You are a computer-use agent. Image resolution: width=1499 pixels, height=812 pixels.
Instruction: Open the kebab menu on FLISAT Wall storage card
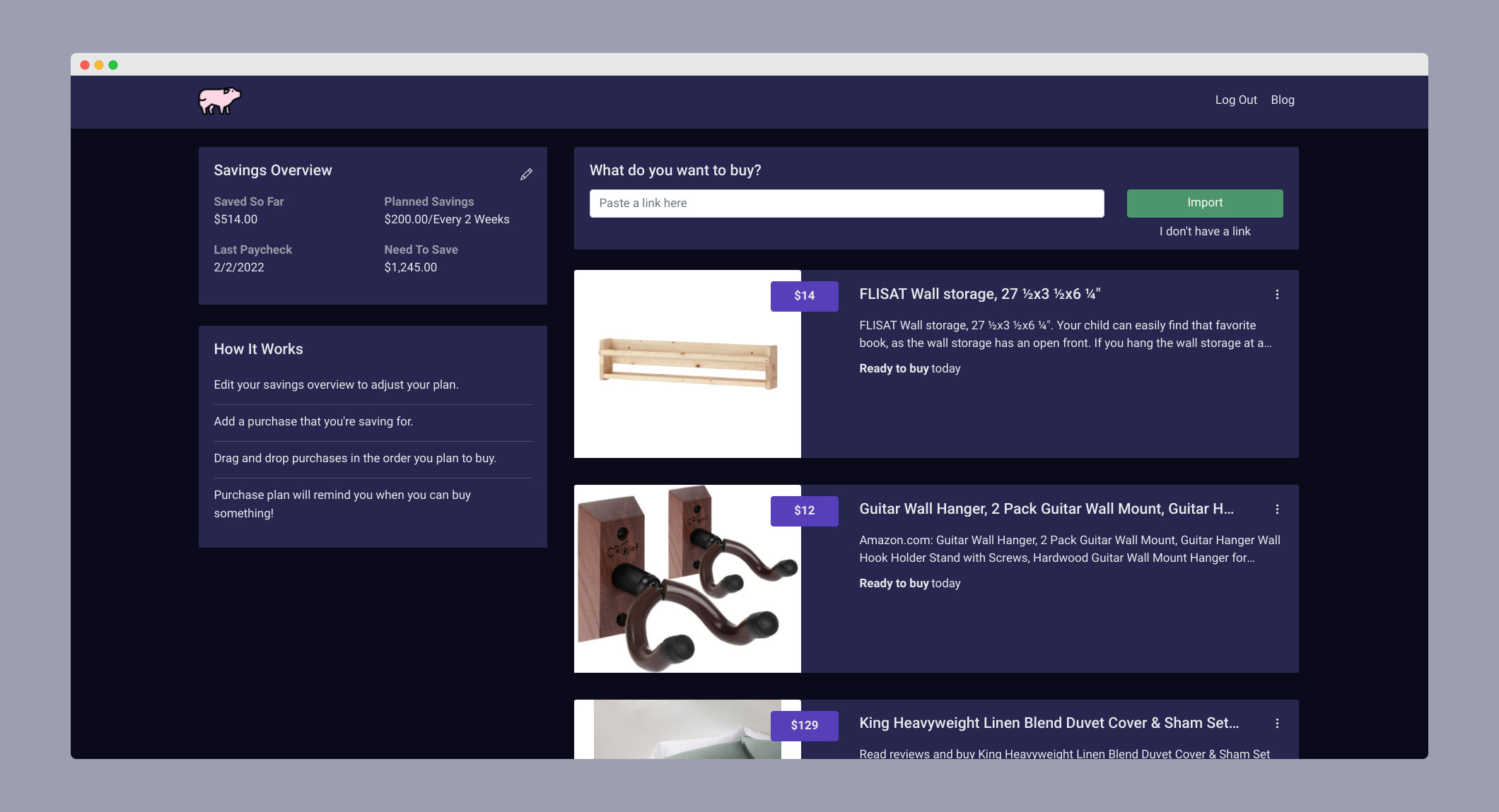coord(1278,295)
